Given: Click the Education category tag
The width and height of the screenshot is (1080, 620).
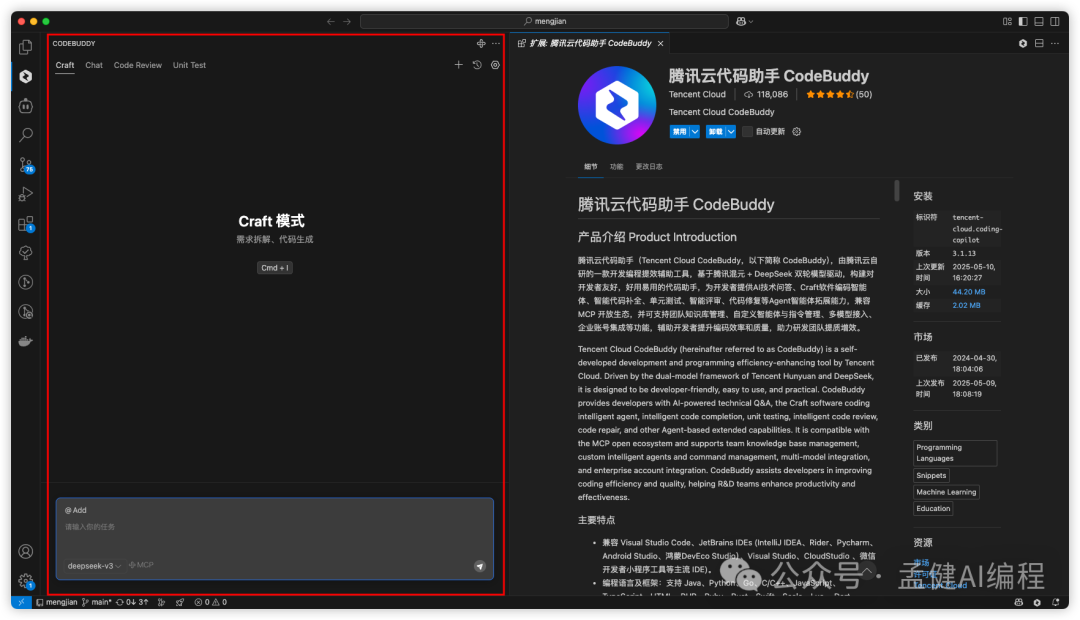Looking at the screenshot, I should pyautogui.click(x=933, y=508).
